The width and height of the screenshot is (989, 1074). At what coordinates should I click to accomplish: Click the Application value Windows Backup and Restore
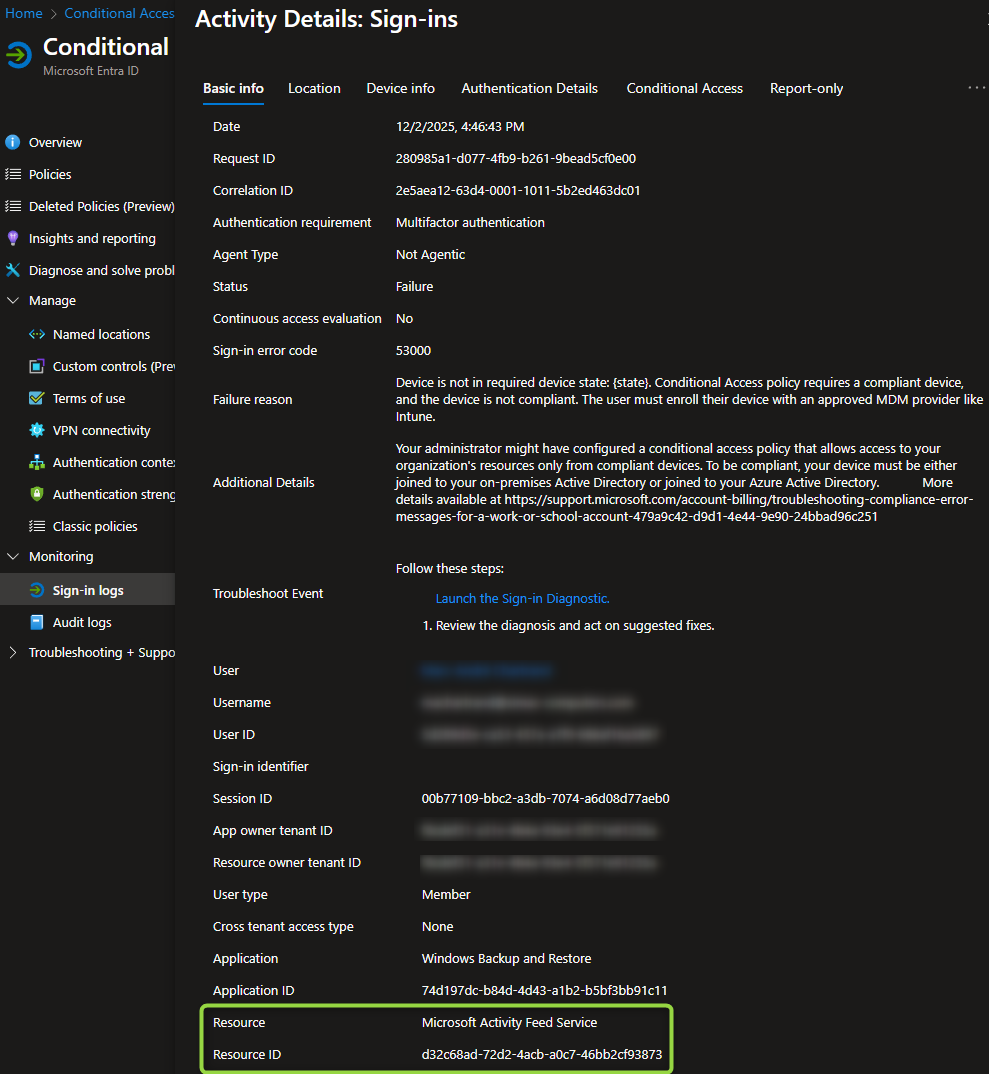pyautogui.click(x=506, y=958)
